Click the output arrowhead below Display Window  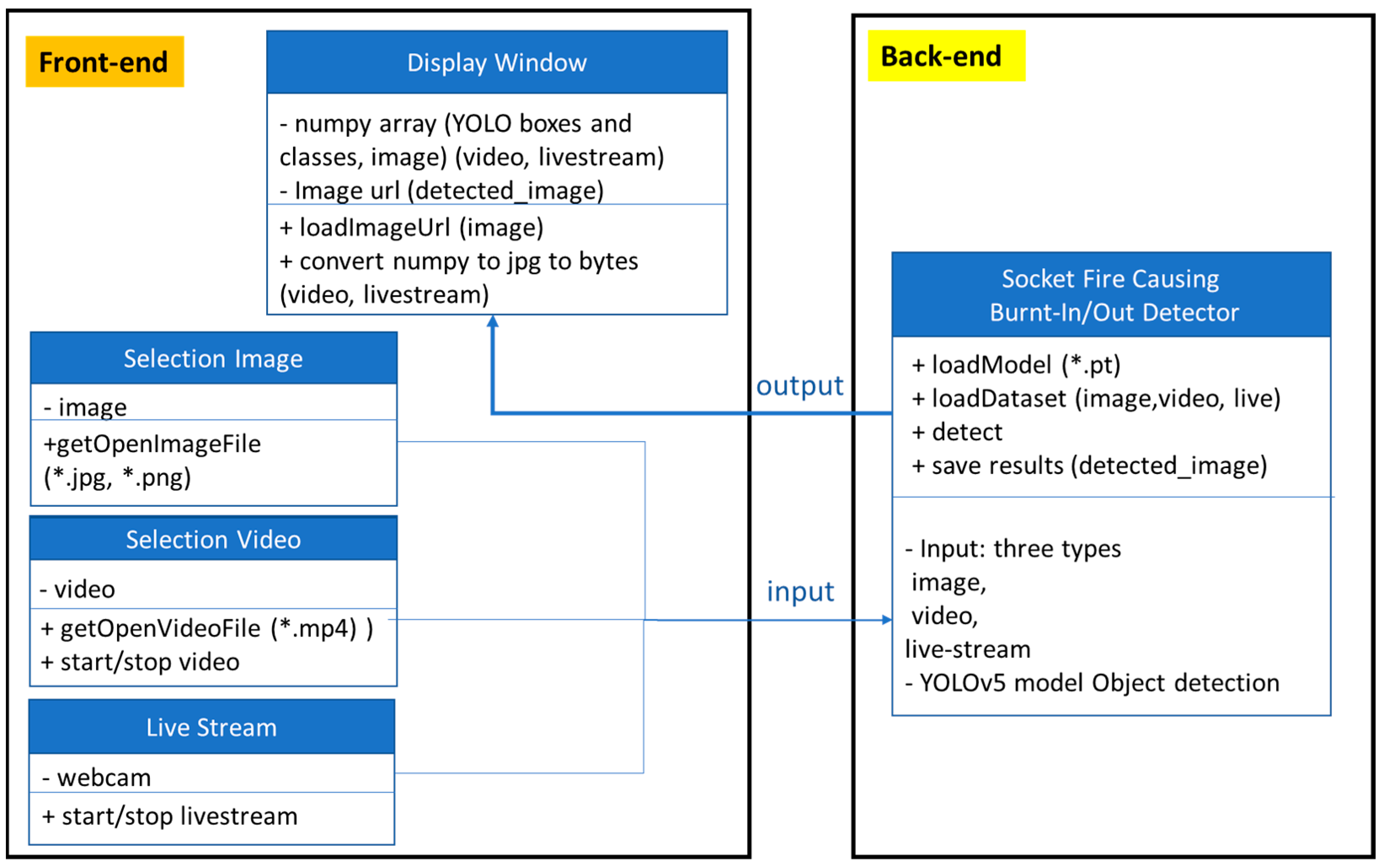493,322
